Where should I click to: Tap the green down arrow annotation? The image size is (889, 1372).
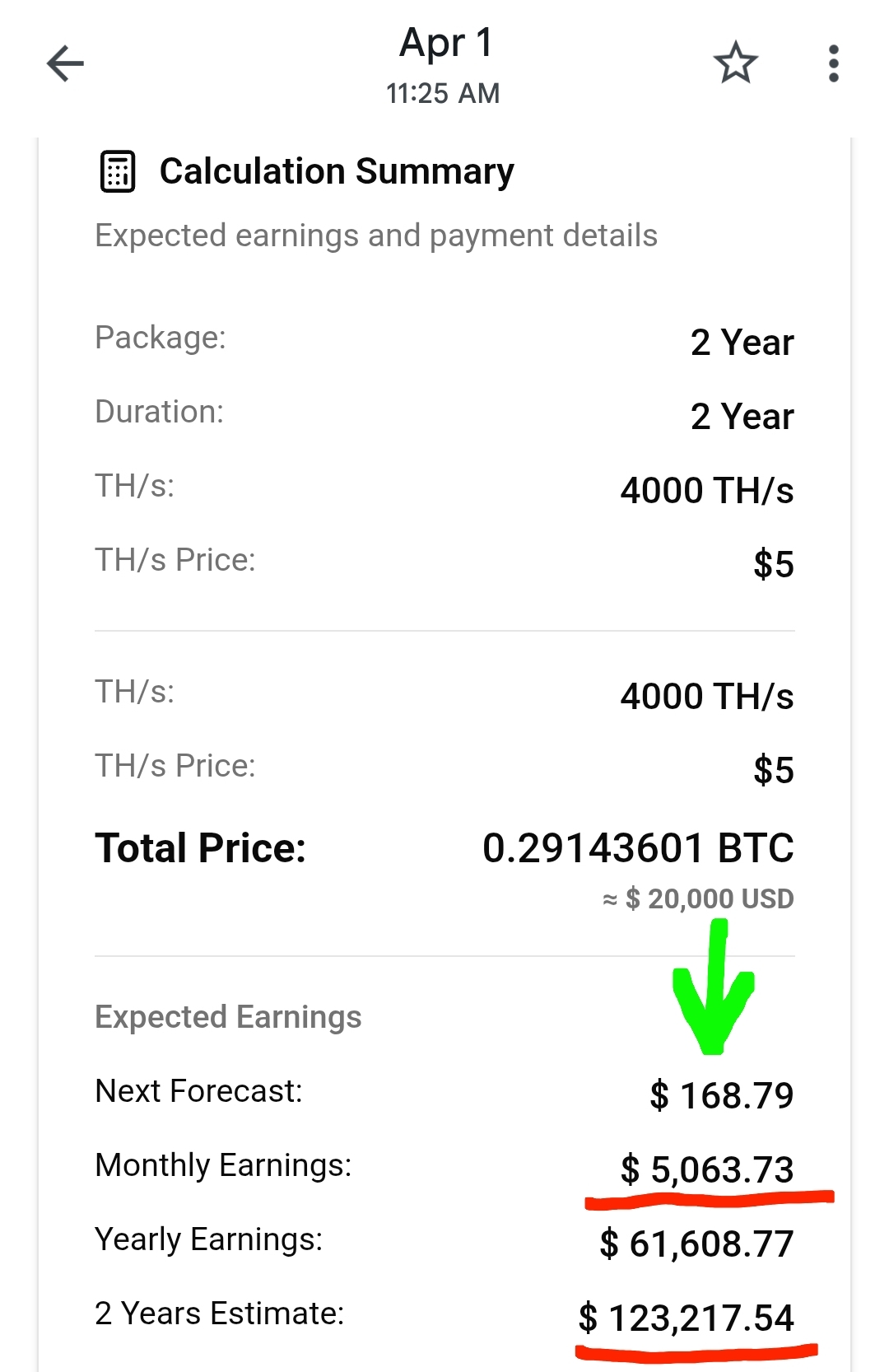point(713,991)
